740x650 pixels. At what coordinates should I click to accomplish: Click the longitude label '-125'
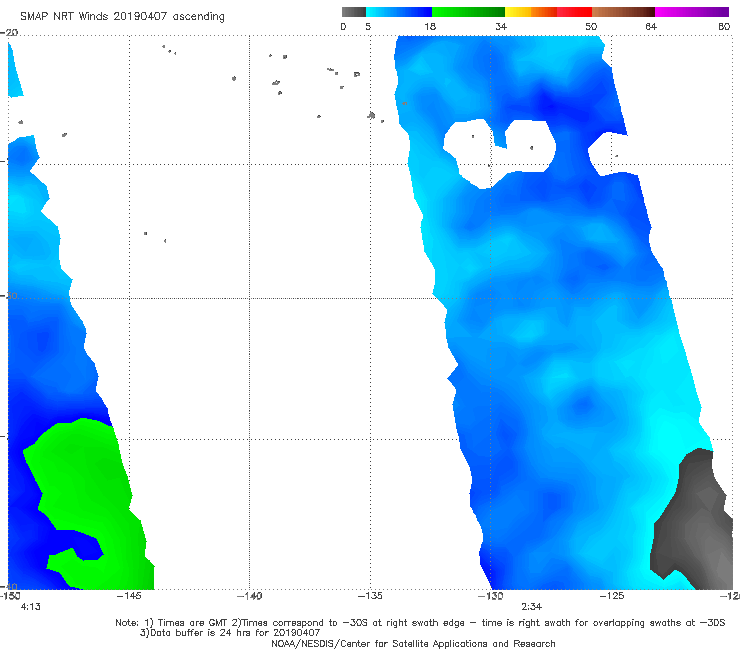point(612,596)
